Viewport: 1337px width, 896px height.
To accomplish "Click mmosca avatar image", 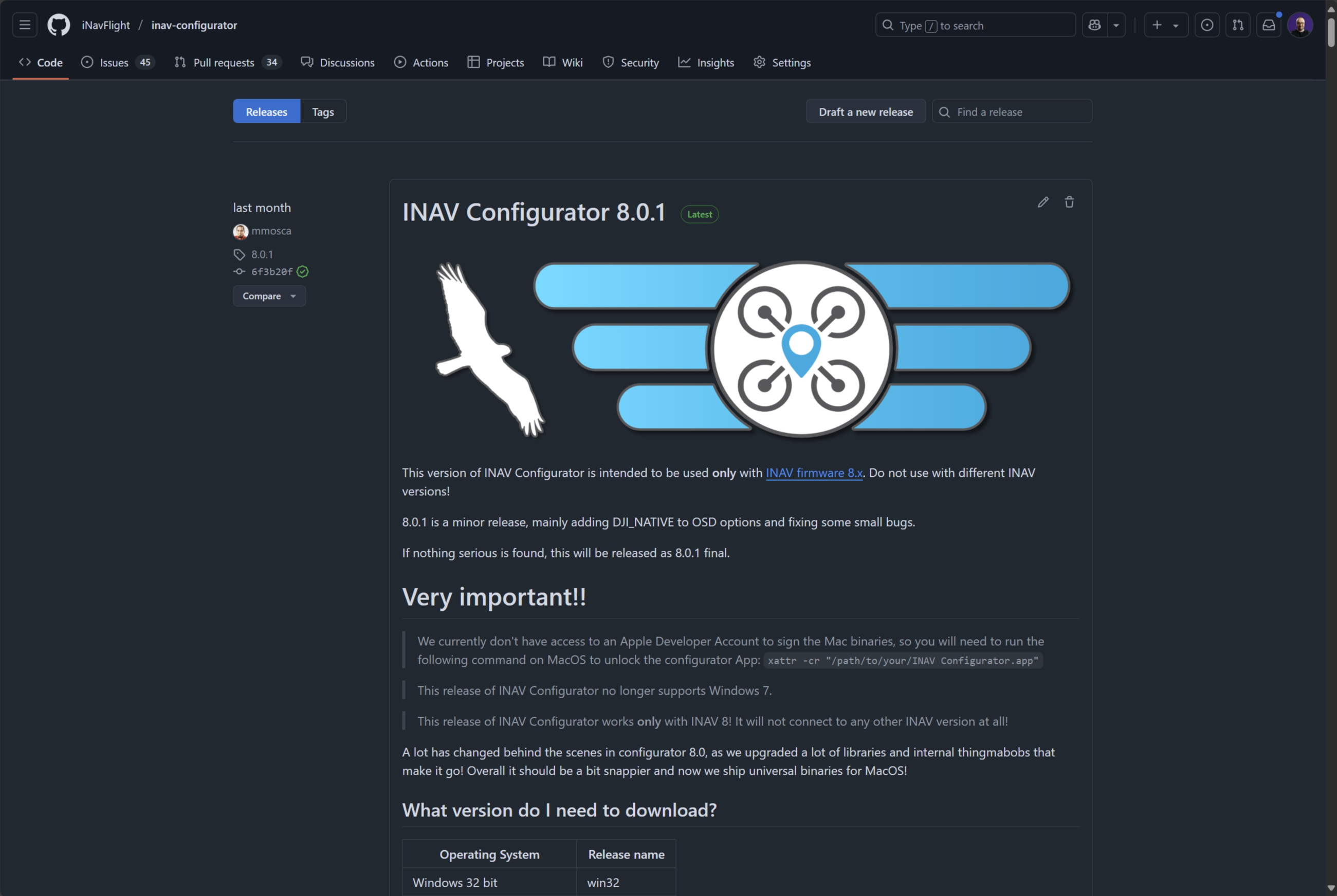I will pyautogui.click(x=240, y=231).
